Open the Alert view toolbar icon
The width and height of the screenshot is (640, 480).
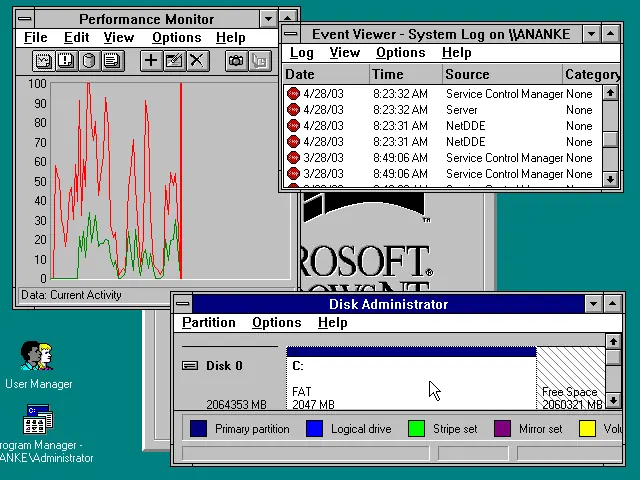(66, 61)
